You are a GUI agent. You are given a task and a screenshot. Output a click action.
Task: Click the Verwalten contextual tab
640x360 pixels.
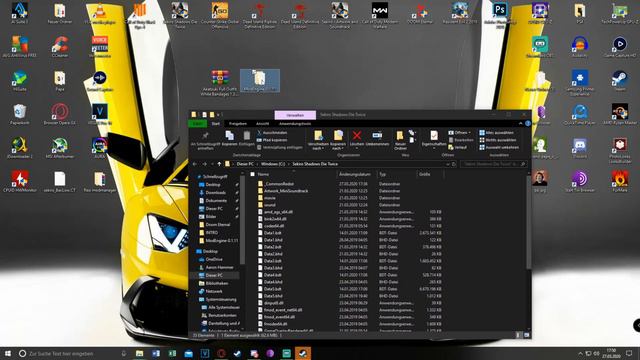[x=295, y=115]
